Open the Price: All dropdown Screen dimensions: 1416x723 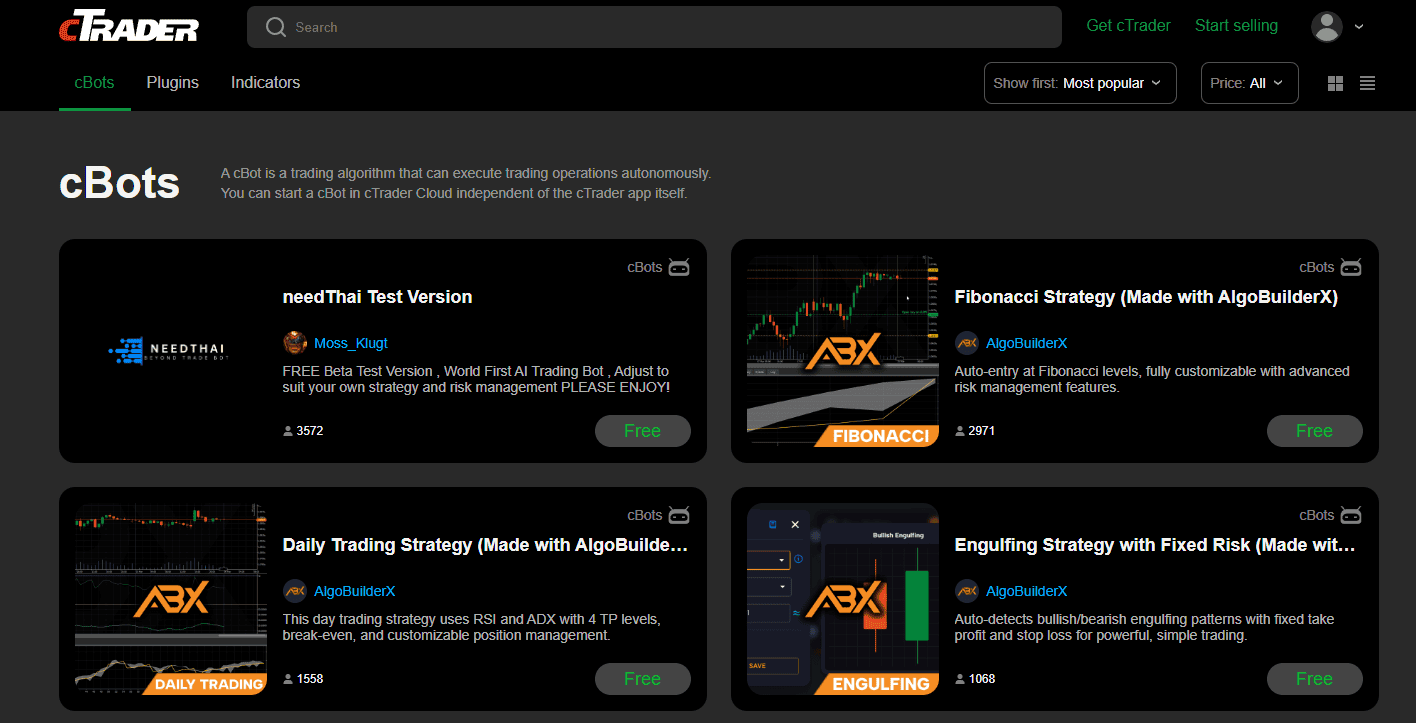(1250, 83)
